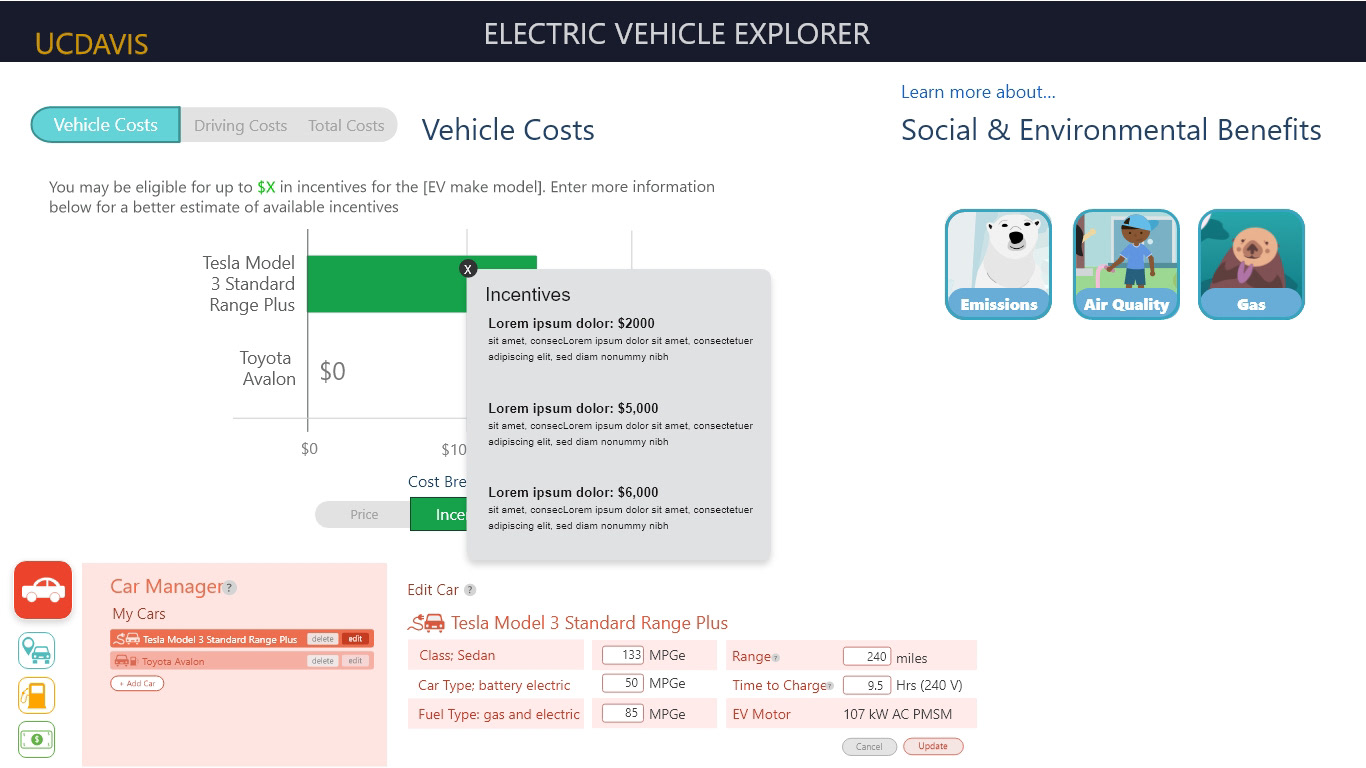The height and width of the screenshot is (768, 1366).
Task: Click the $2000 incentive entry
Action: pos(620,339)
